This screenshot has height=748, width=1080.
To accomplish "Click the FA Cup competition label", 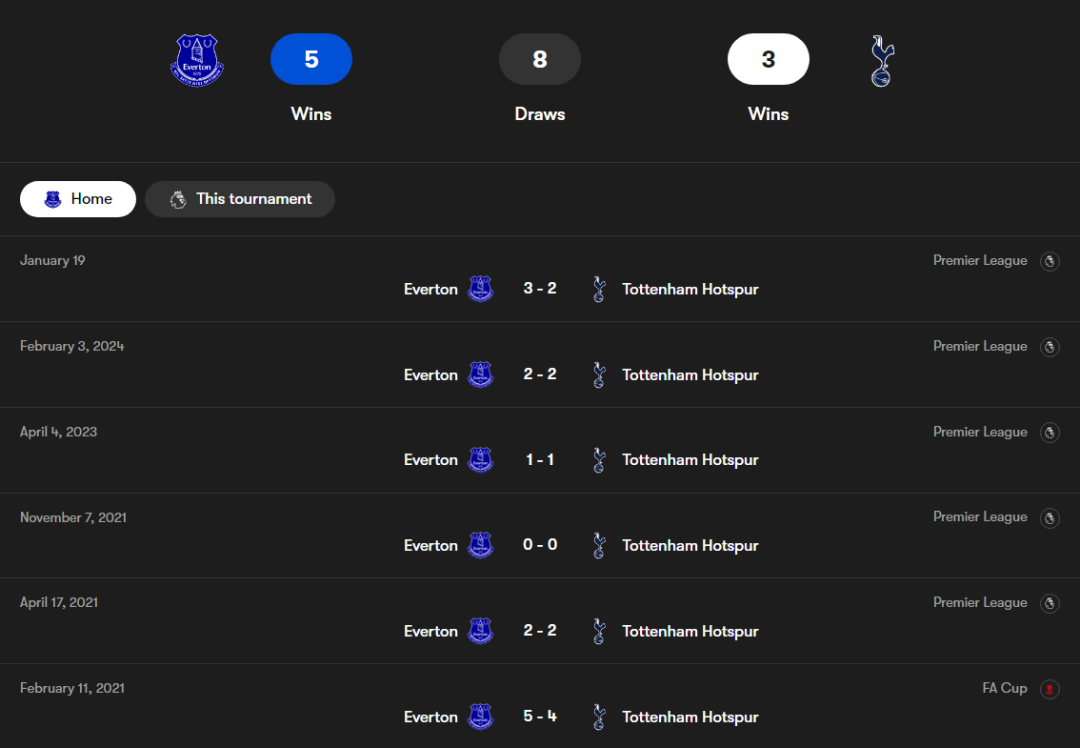I will [1004, 688].
